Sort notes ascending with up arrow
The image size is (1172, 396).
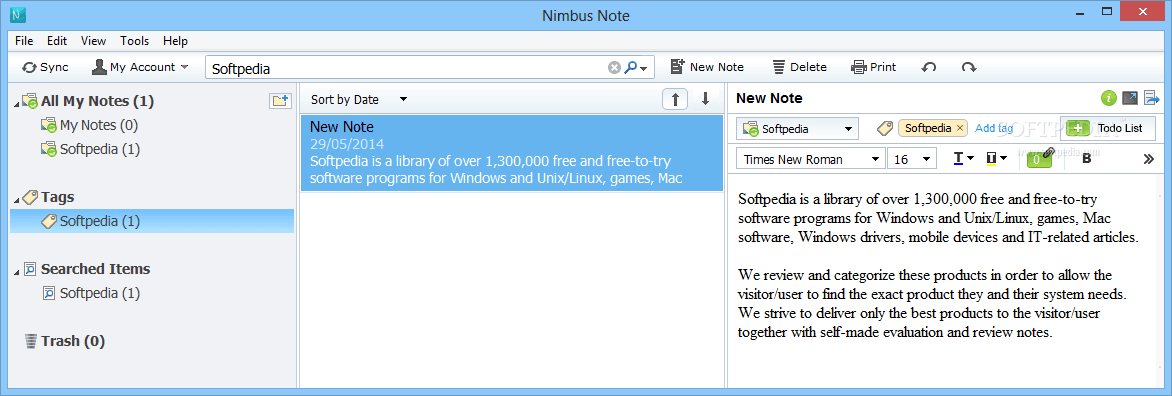(675, 99)
